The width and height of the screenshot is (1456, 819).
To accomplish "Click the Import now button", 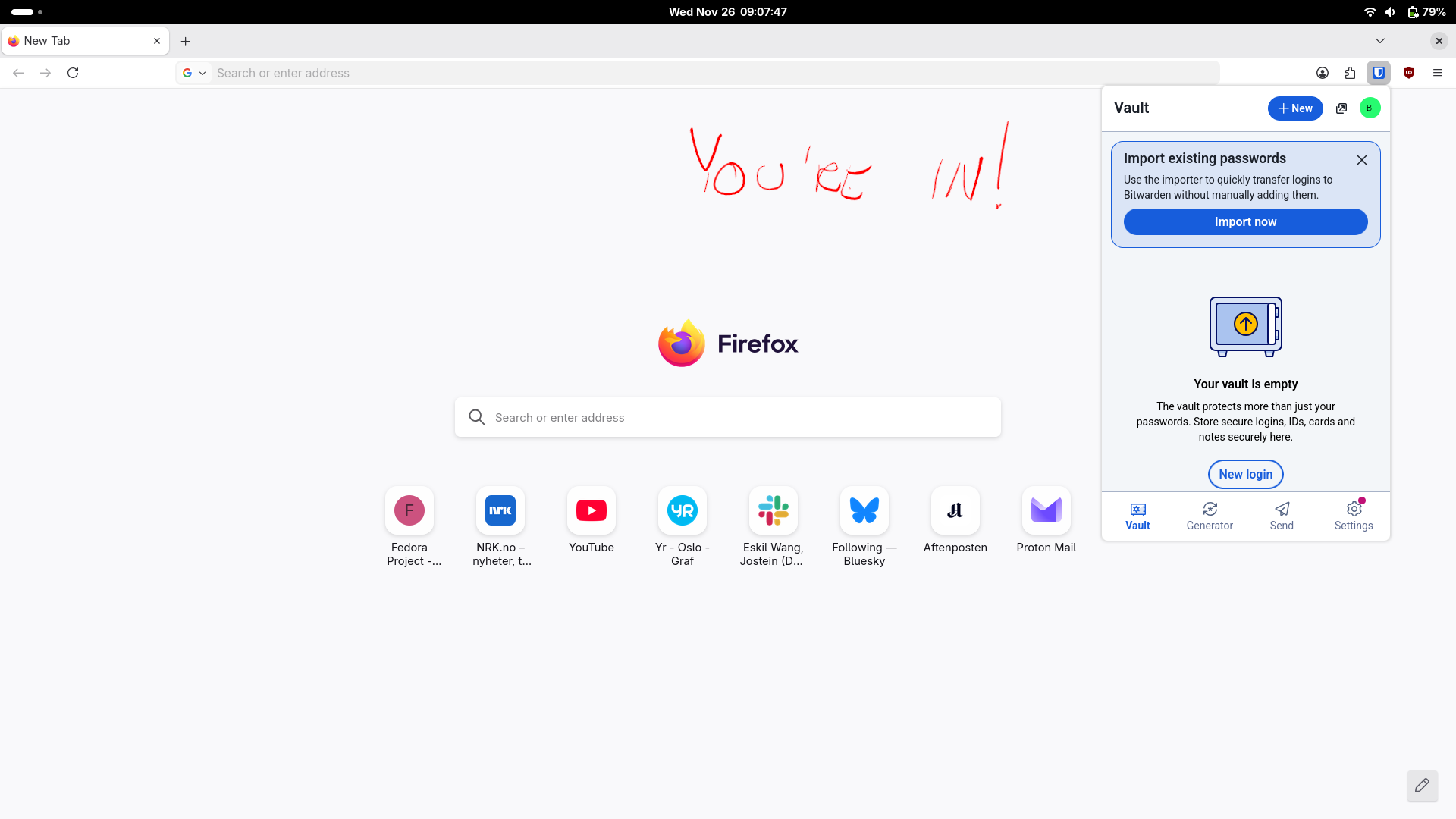I will pyautogui.click(x=1245, y=221).
